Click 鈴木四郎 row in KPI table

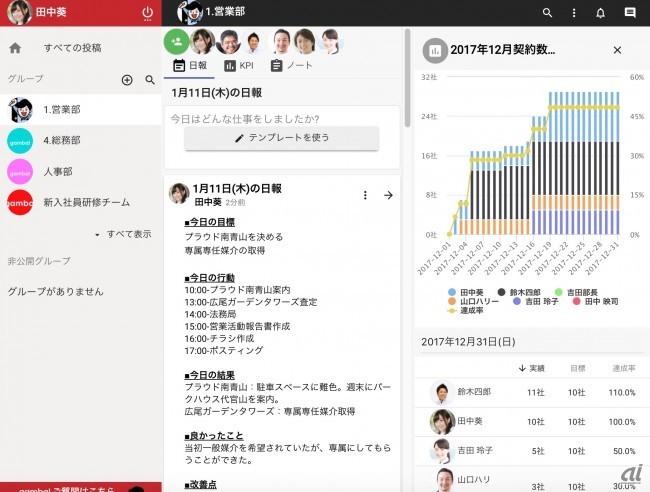point(532,393)
